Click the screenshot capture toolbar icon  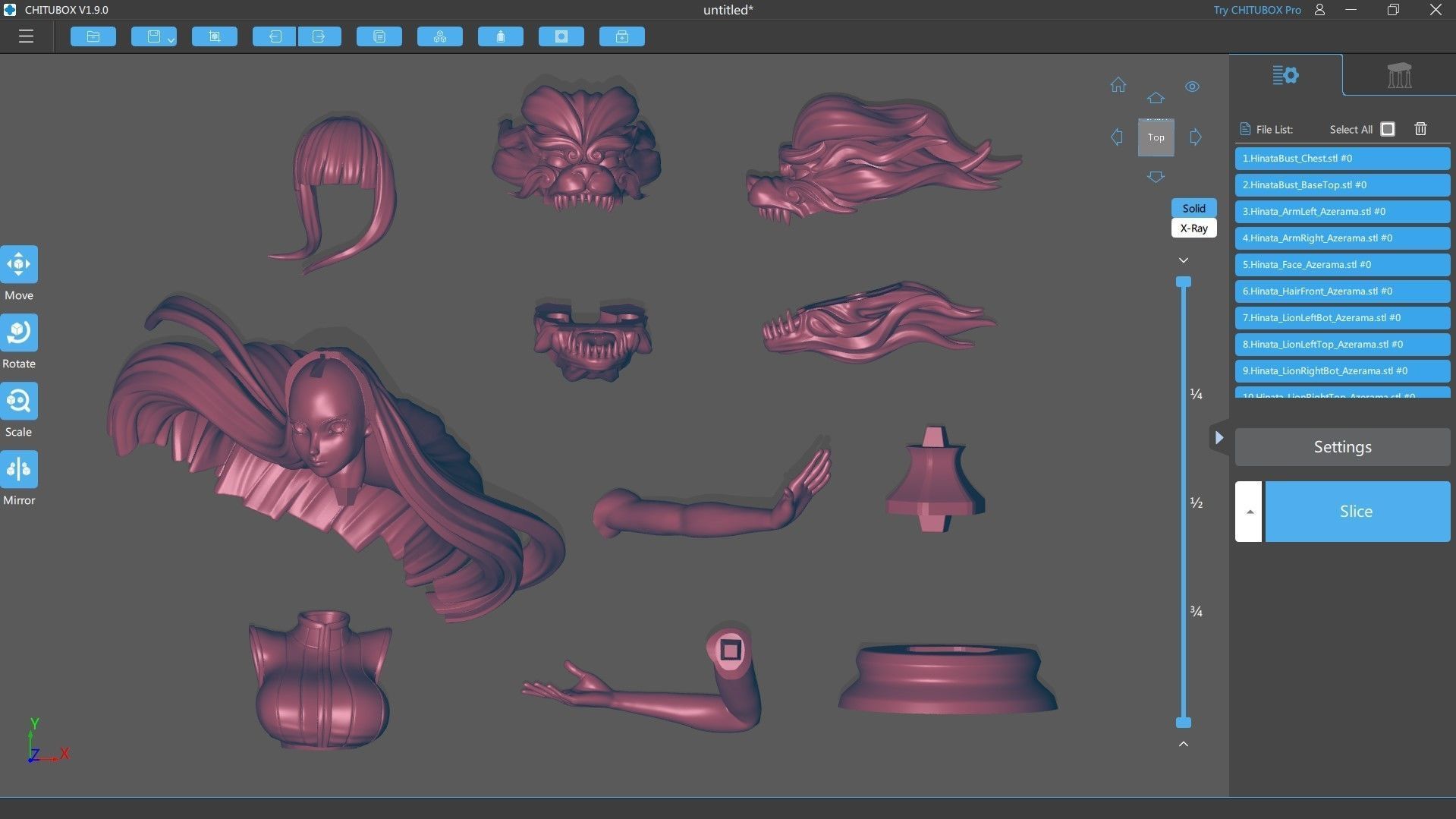coord(215,36)
